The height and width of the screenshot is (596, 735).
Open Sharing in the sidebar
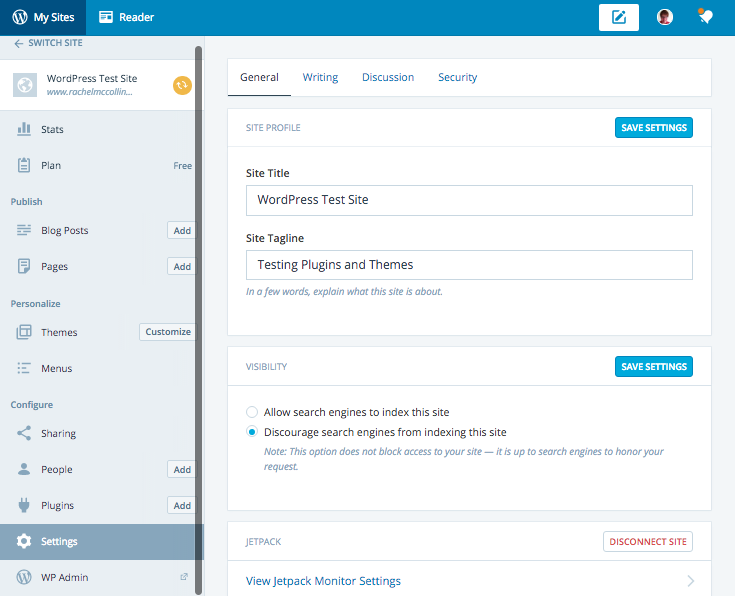tap(58, 433)
